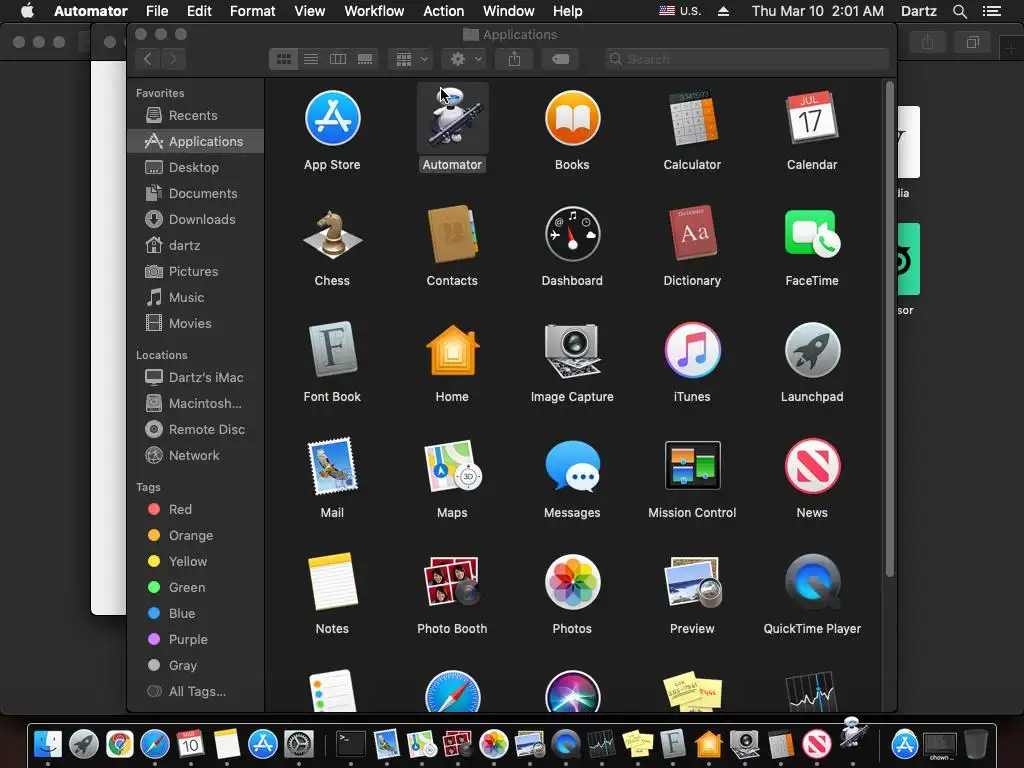Go back with the left arrow button
Viewport: 1024px width, 768px height.
[148, 59]
